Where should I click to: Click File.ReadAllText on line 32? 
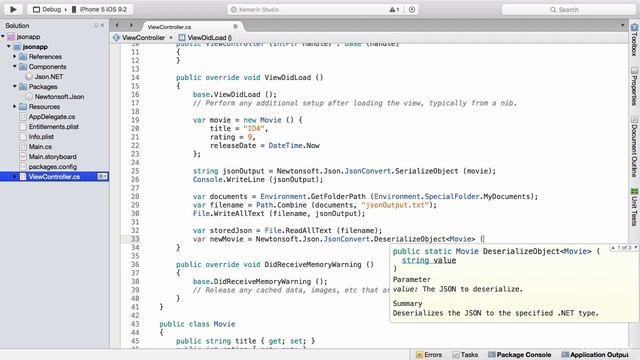299,231
